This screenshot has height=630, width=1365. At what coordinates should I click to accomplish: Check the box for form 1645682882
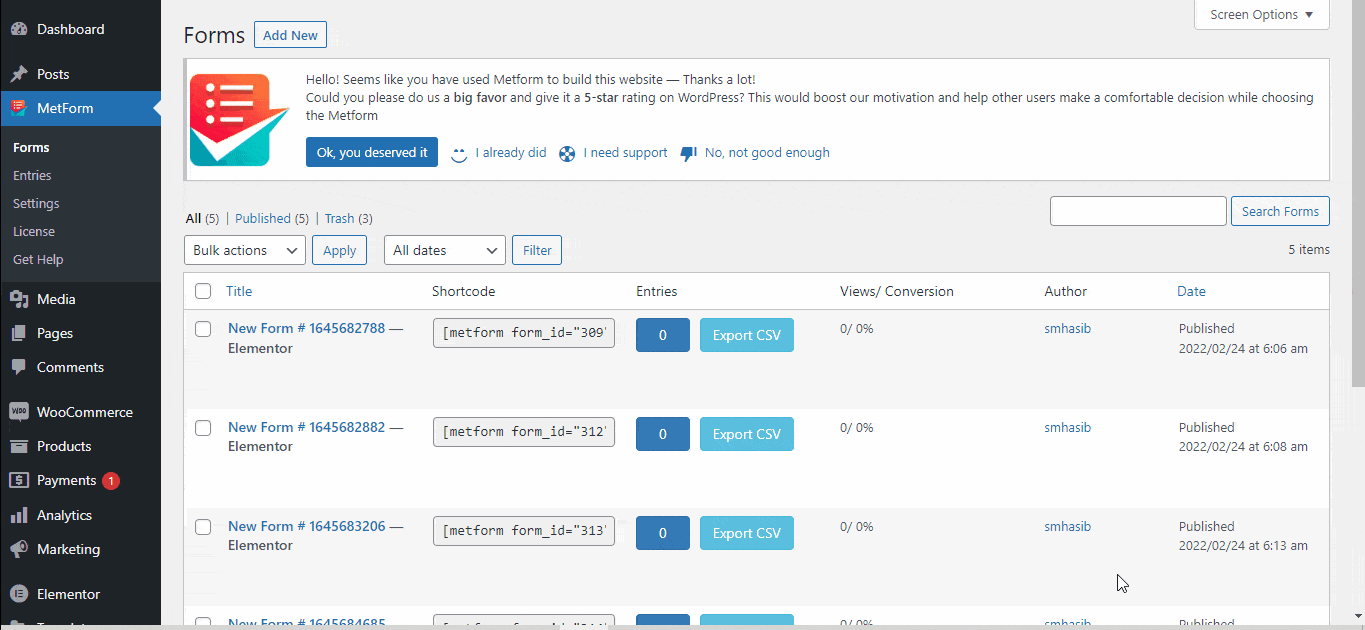[203, 428]
